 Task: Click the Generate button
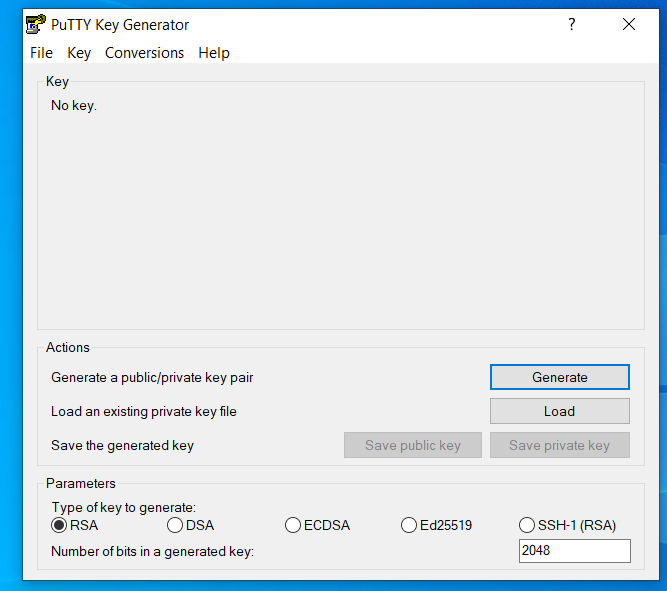coord(559,377)
